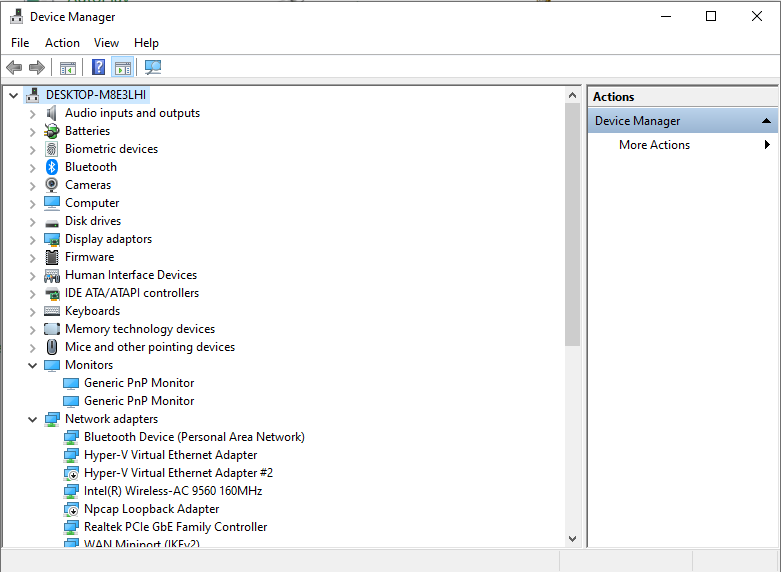781x572 pixels.
Task: Expand the Display adaptors chevron
Action: click(32, 240)
